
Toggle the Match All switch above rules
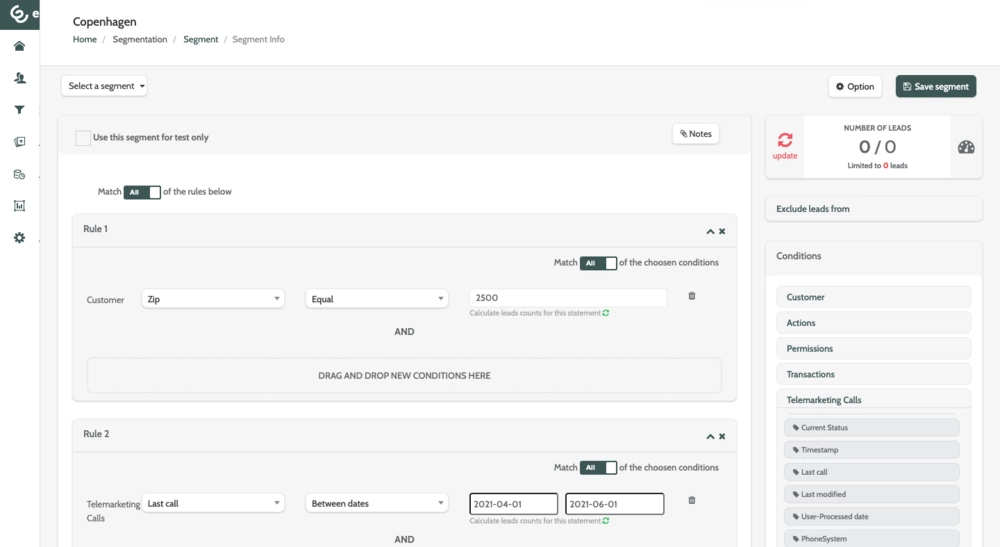(x=142, y=192)
